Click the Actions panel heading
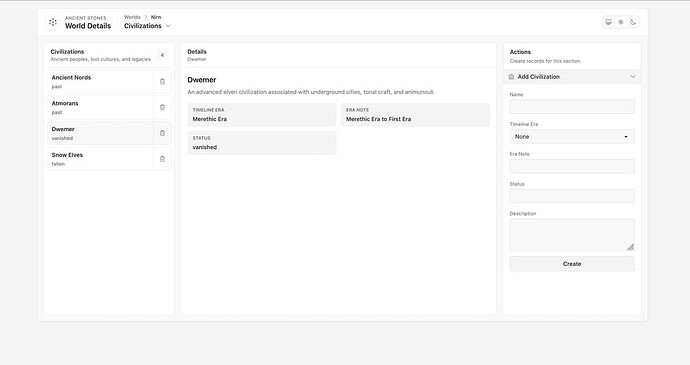The height and width of the screenshot is (365, 690). (520, 52)
